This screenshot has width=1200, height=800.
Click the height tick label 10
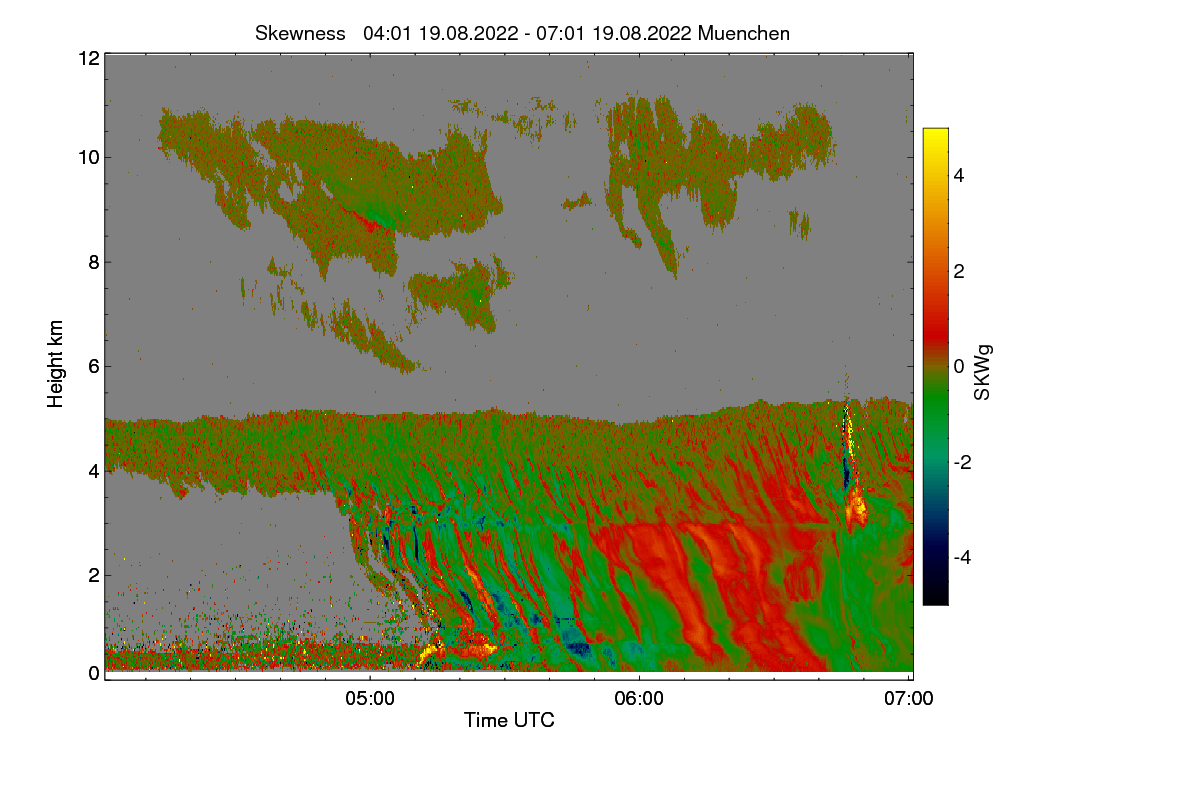pyautogui.click(x=87, y=157)
